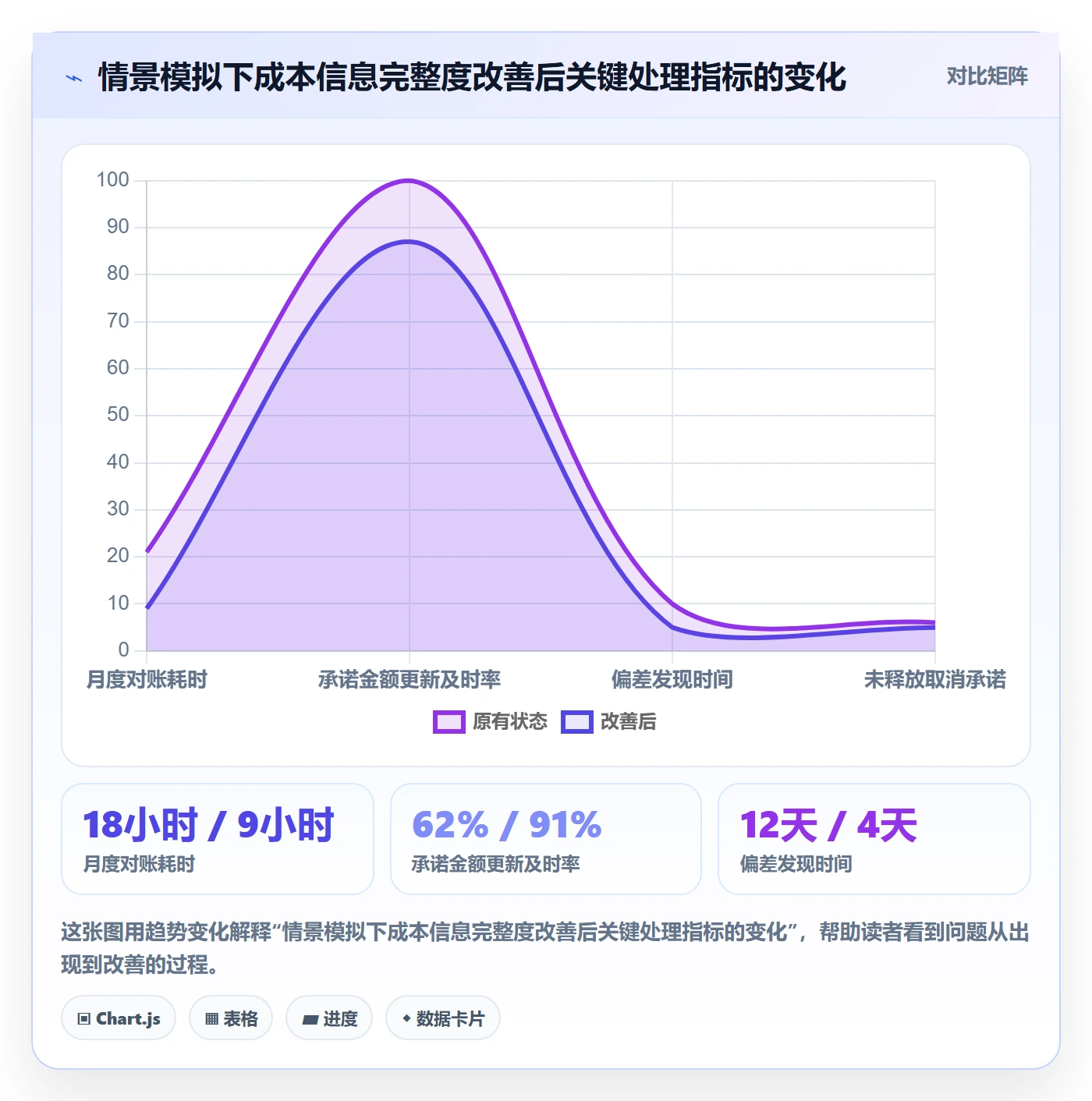The image size is (1092, 1101).
Task: Click the chart title 情景模拟下成本信息完整度改善后关键处理指标的变化
Action: click(x=472, y=77)
